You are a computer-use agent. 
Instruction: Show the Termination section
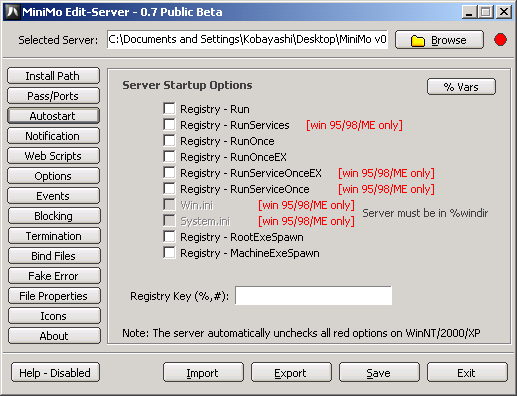pyautogui.click(x=54, y=236)
